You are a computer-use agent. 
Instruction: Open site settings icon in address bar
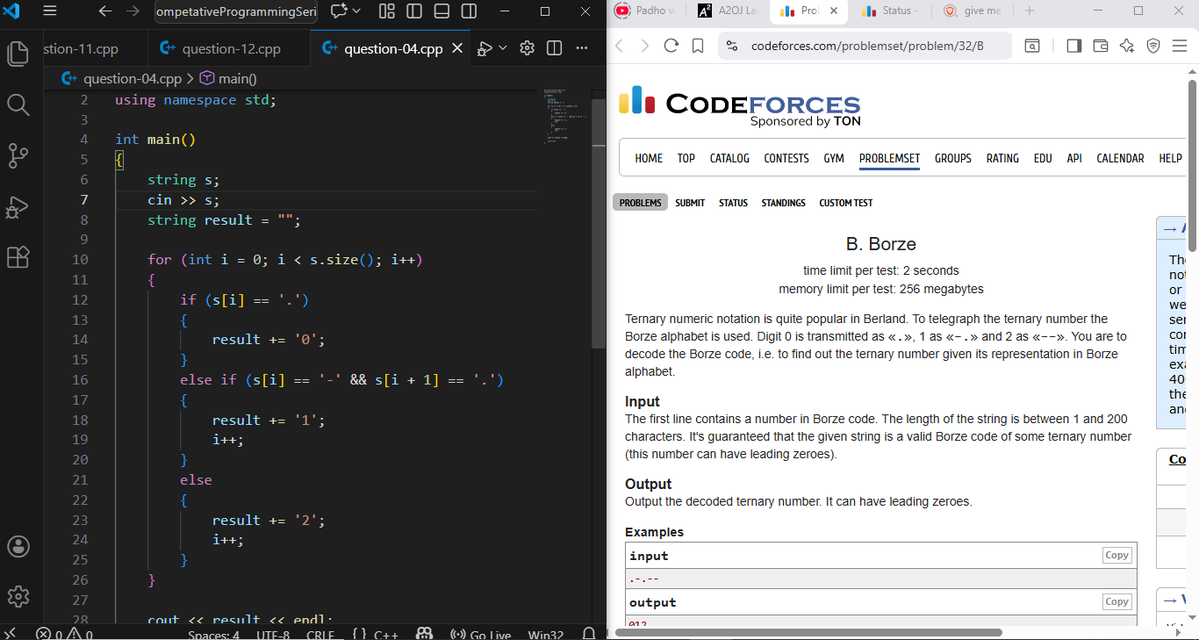733,46
